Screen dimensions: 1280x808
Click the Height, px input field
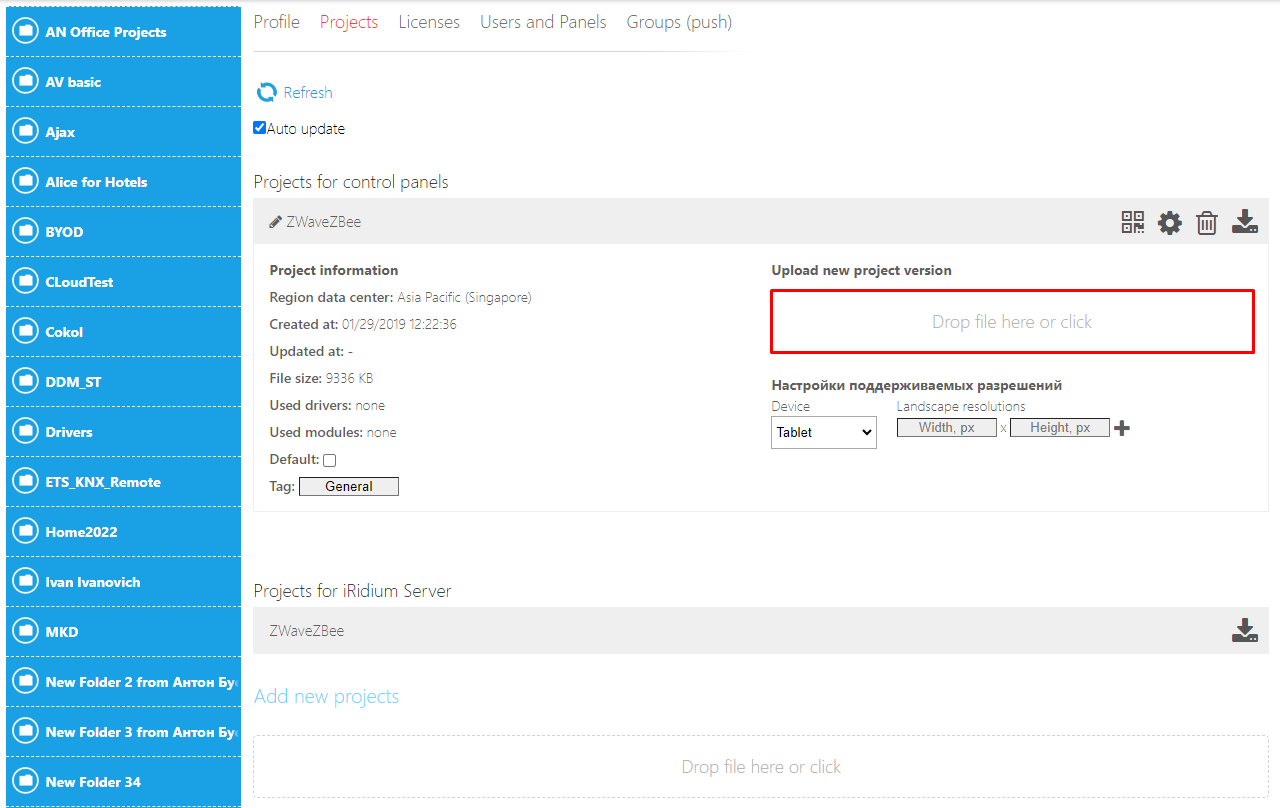click(x=1059, y=428)
